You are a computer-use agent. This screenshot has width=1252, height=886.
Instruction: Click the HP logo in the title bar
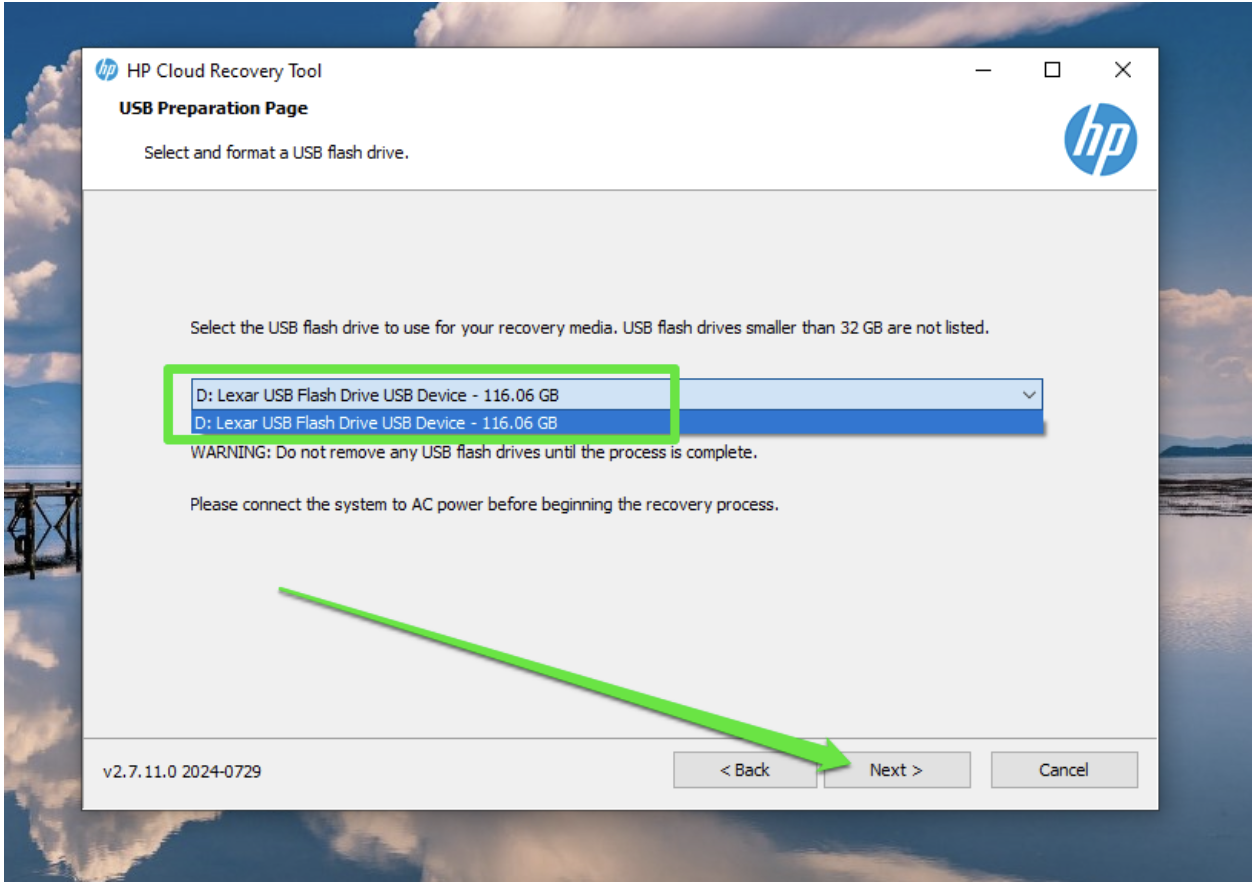[109, 70]
